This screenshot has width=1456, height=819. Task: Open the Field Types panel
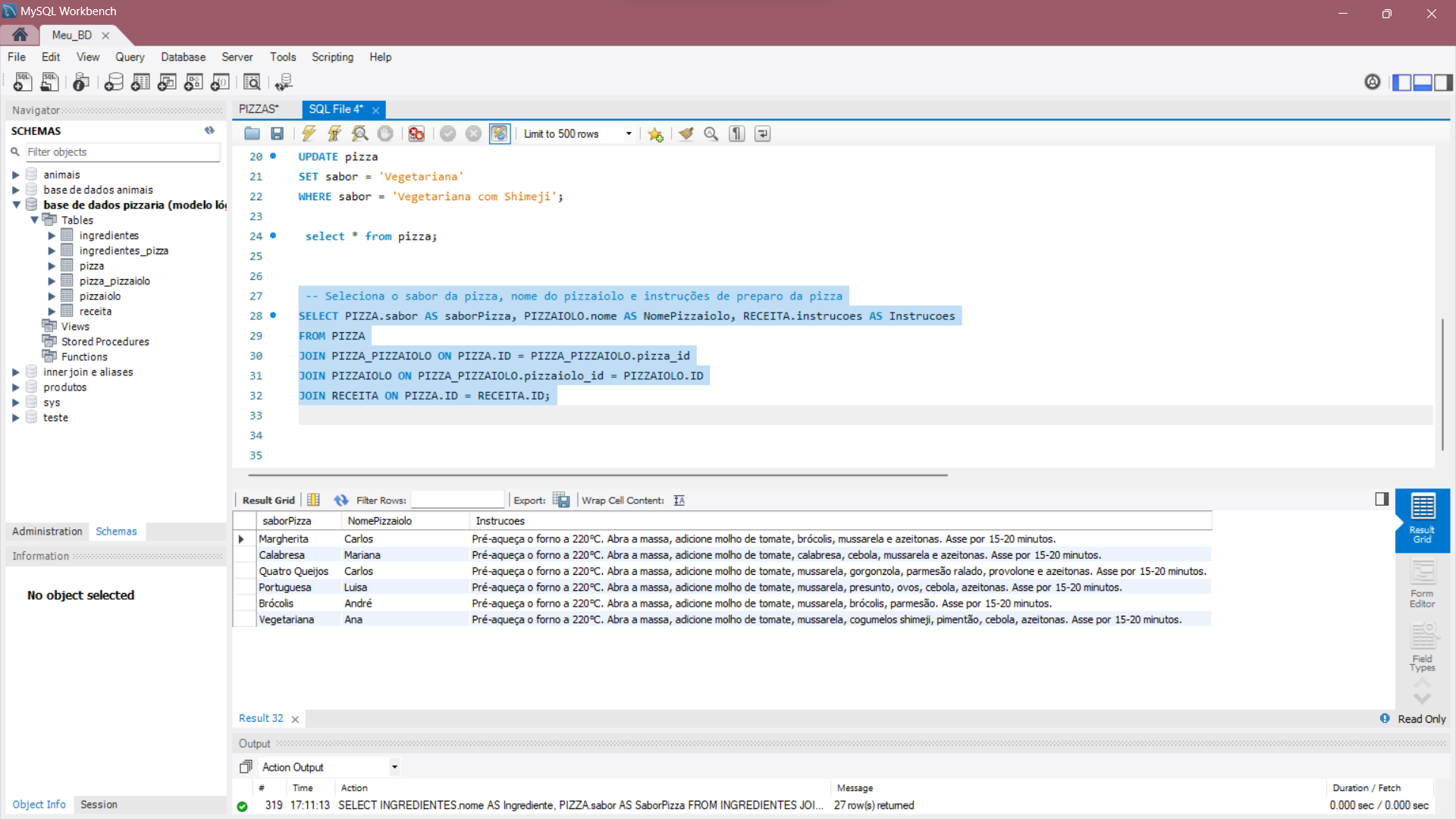coord(1423,648)
